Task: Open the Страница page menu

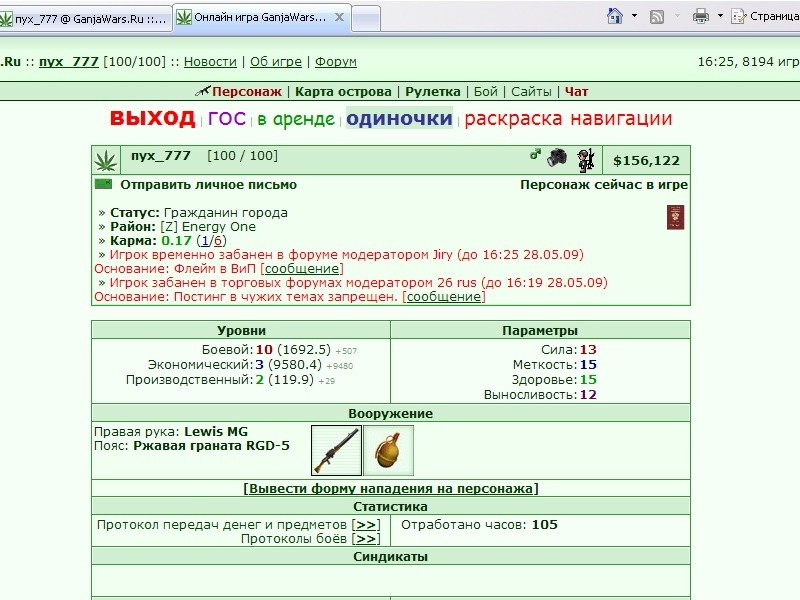Action: [765, 16]
